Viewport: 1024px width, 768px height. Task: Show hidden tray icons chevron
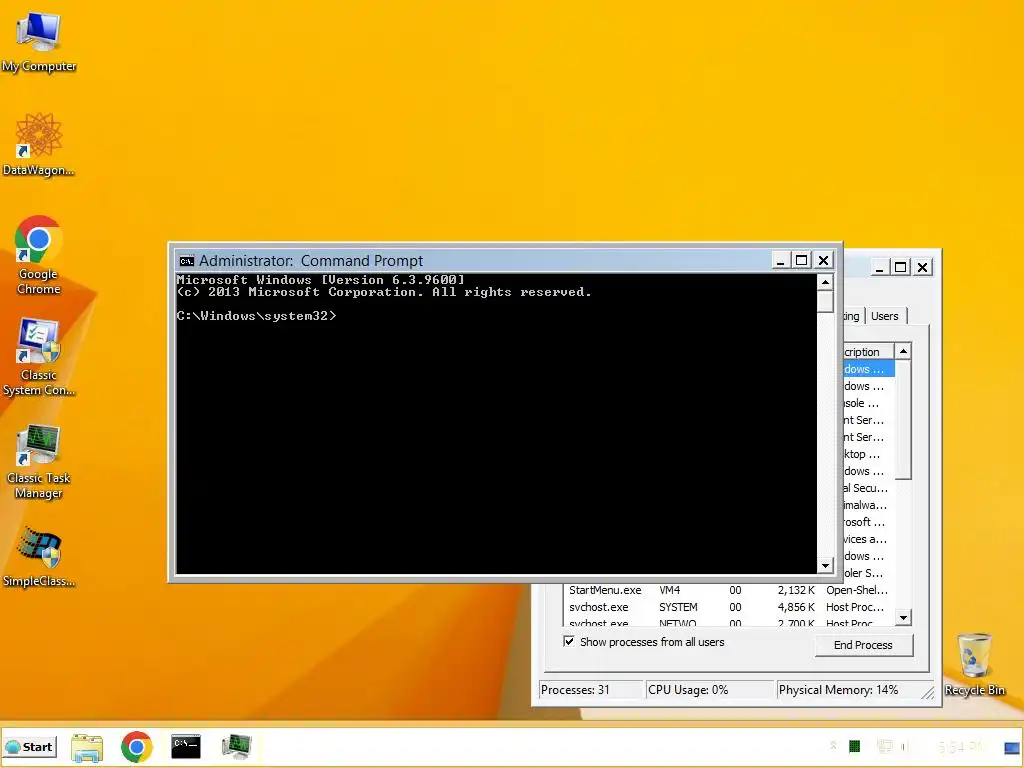coord(833,746)
